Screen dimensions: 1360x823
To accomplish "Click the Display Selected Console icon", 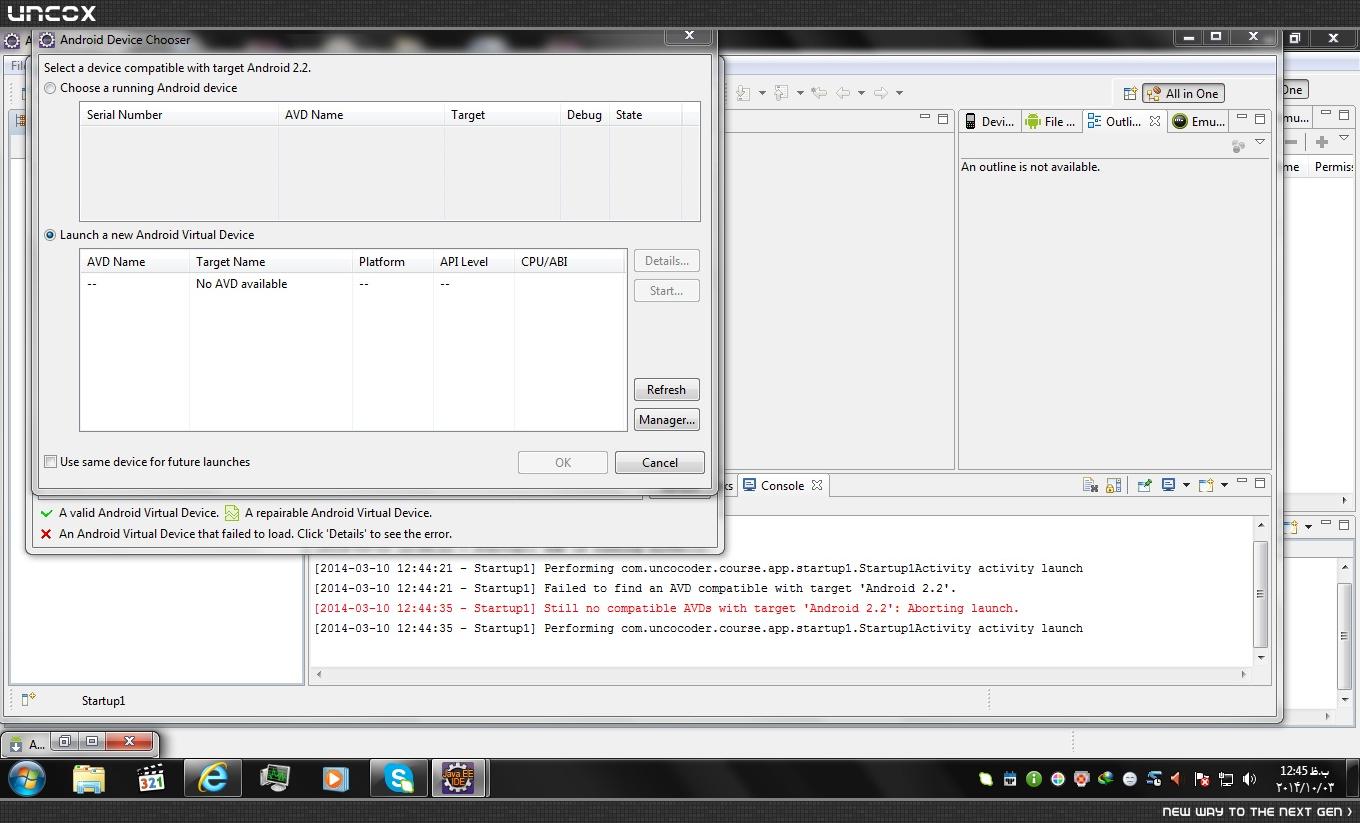I will click(1168, 485).
